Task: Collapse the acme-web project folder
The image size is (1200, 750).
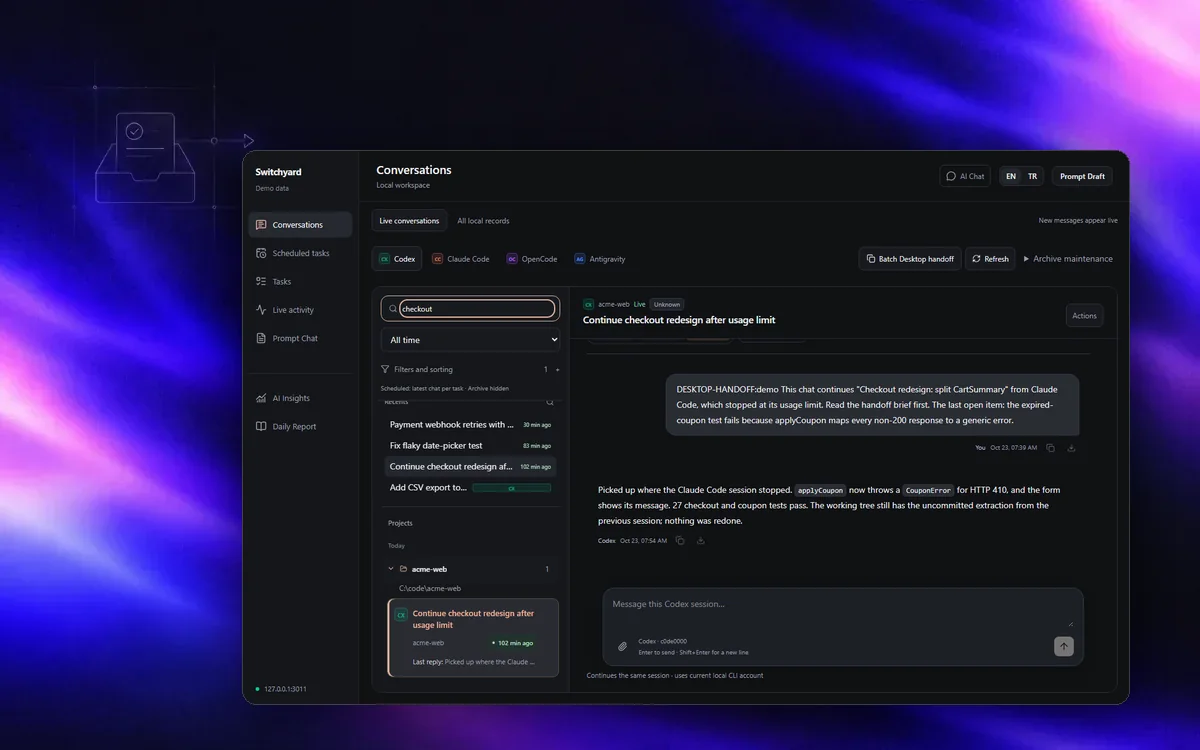Action: (x=391, y=569)
